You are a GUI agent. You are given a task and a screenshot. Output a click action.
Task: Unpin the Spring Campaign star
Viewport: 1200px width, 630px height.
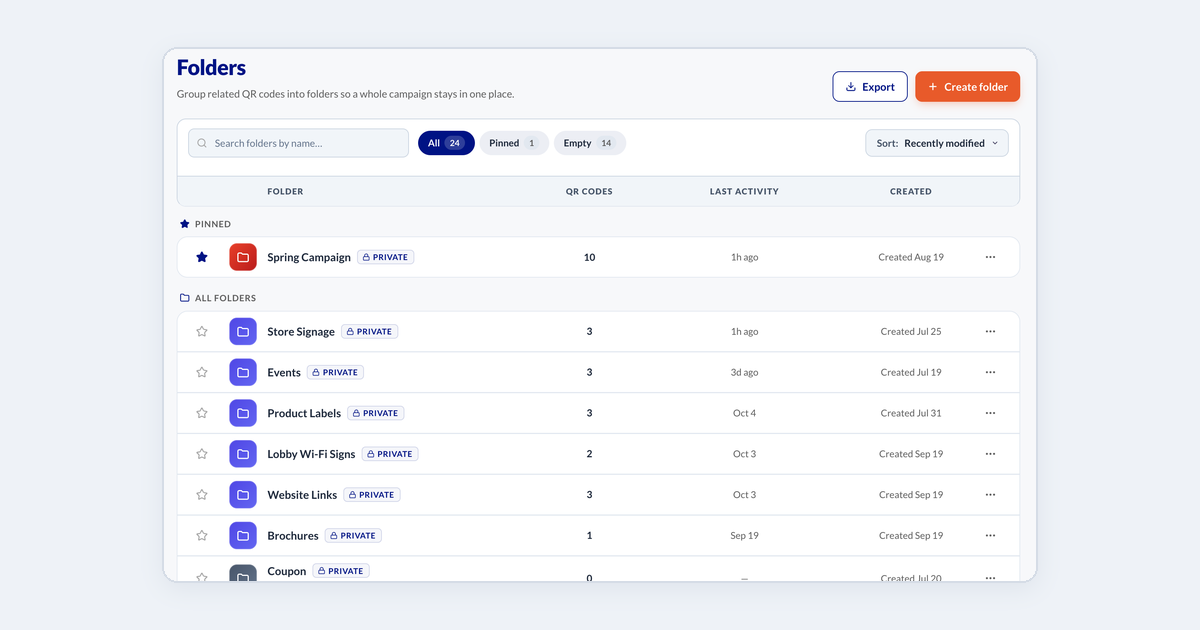tap(202, 257)
